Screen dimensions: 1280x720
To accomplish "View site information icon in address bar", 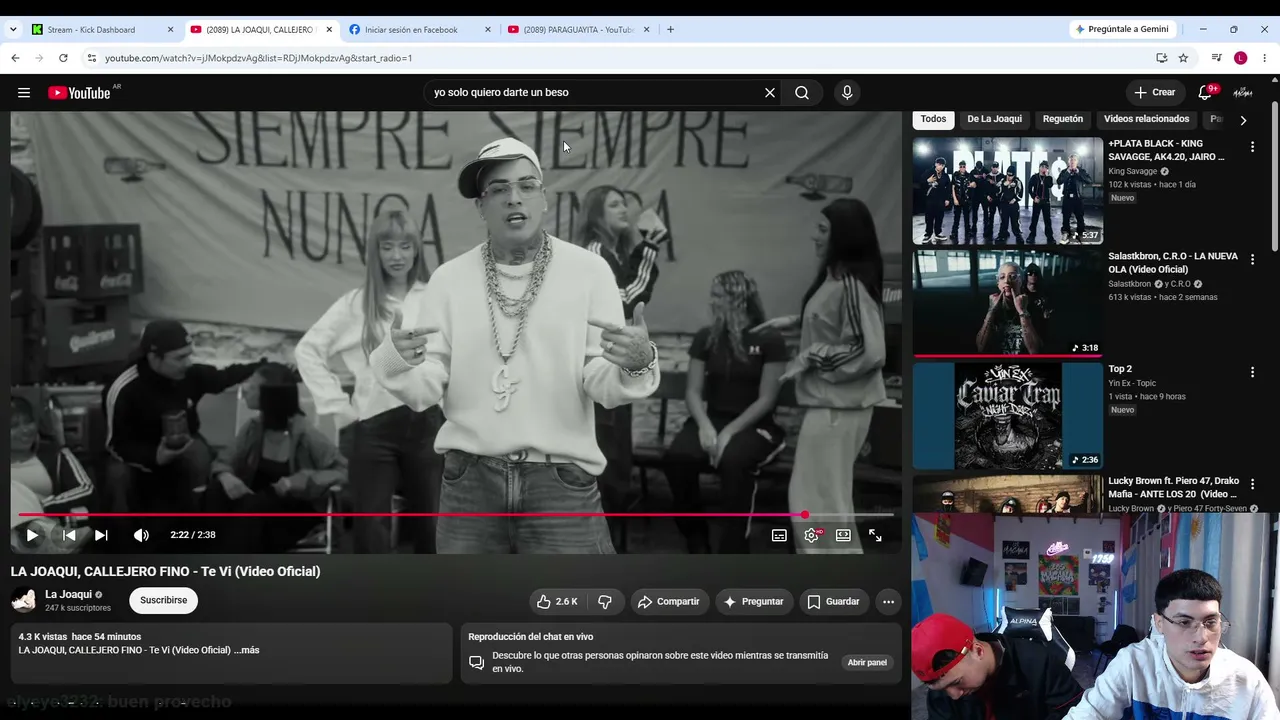I will coord(91,58).
